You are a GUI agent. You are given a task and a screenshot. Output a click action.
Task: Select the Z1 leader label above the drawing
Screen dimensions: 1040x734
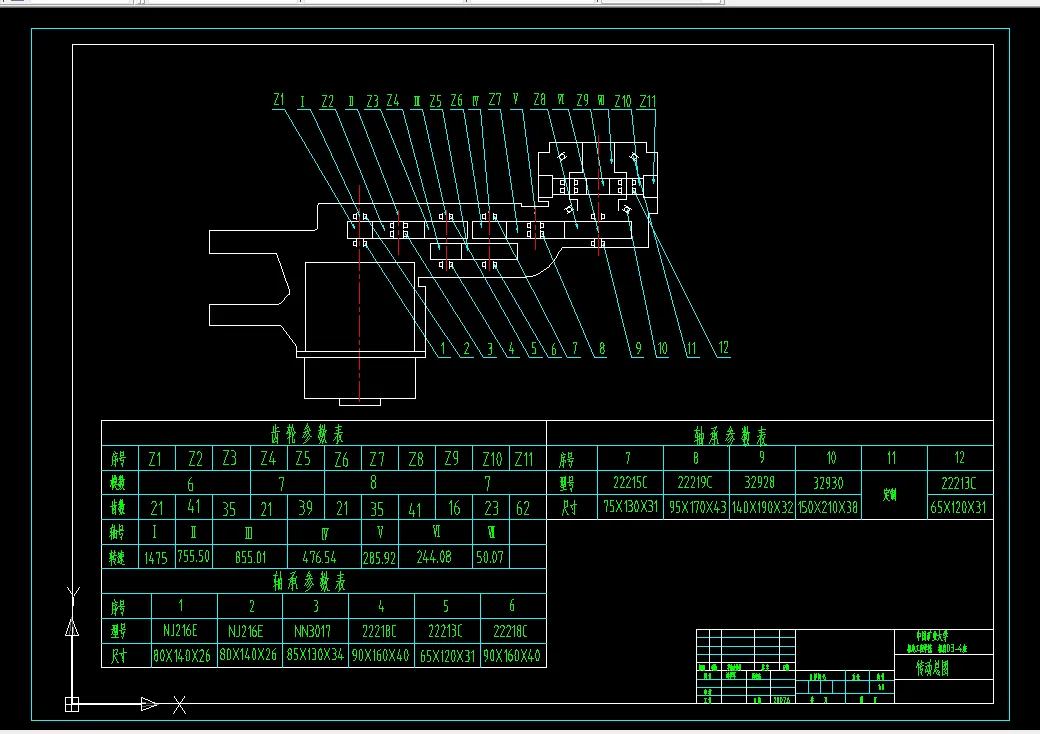[279, 99]
